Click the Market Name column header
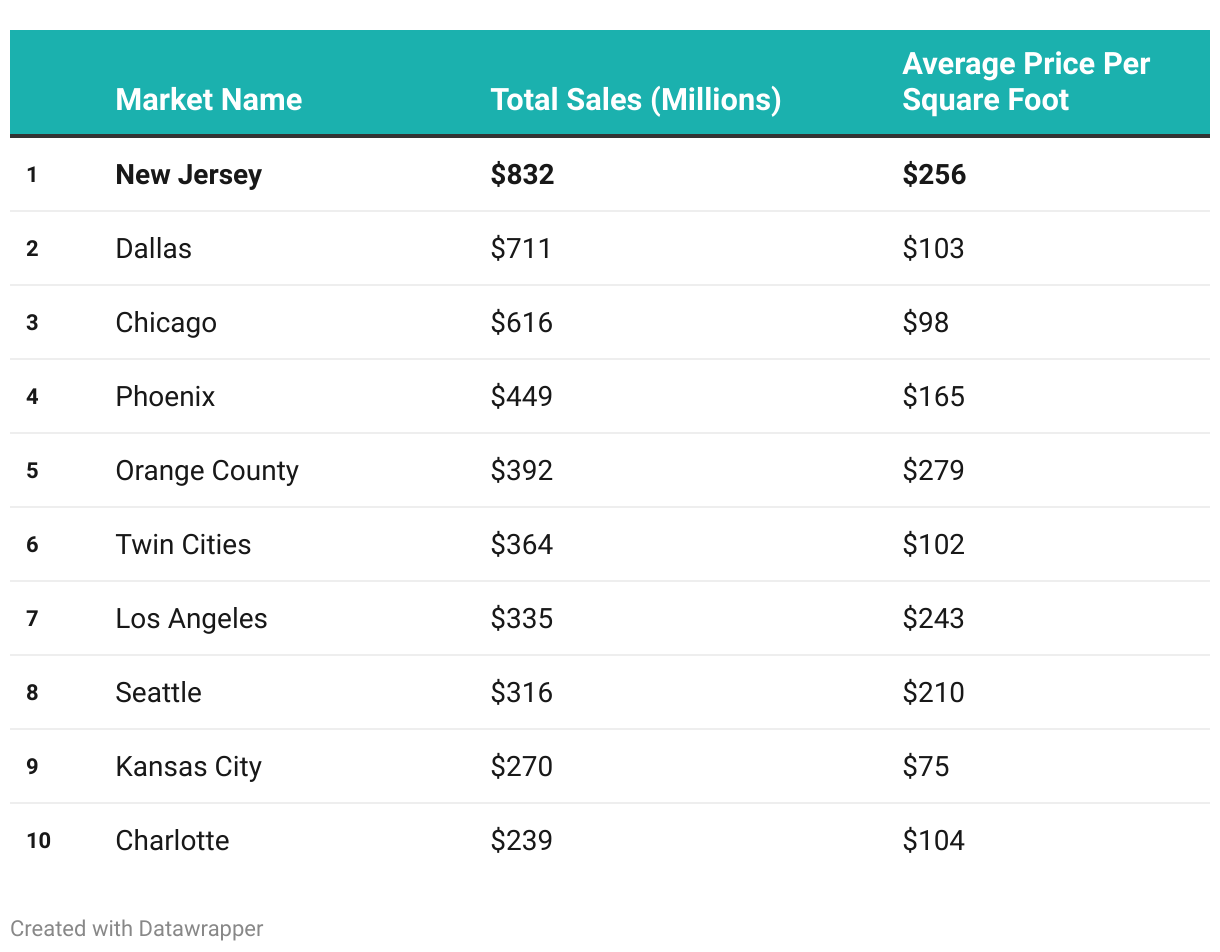 tap(208, 100)
